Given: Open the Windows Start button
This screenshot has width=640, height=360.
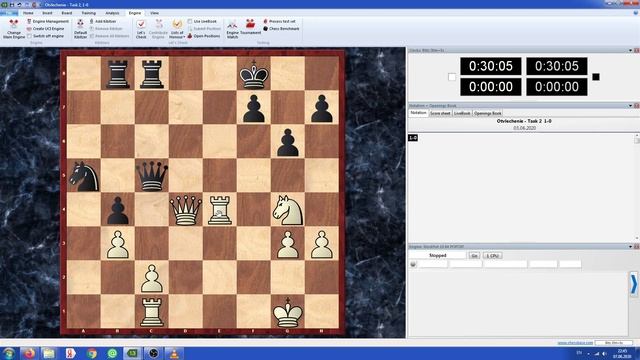Looking at the screenshot, I should point(8,353).
